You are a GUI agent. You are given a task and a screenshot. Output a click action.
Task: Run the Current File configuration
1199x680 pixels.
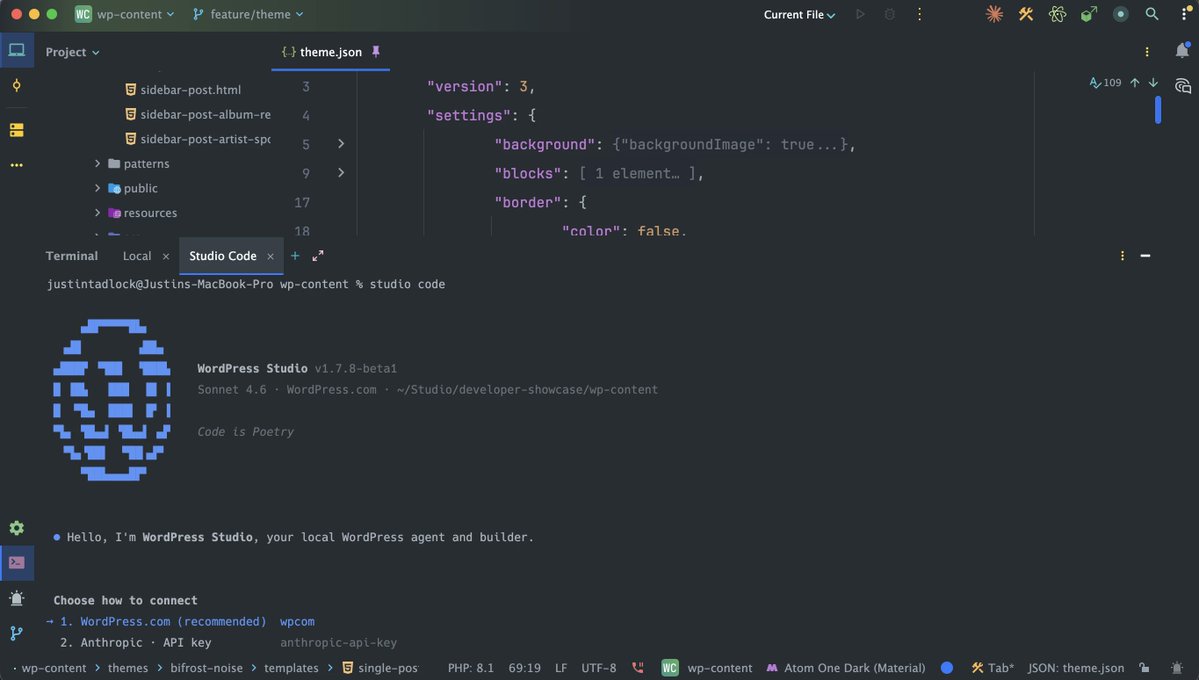[x=860, y=14]
